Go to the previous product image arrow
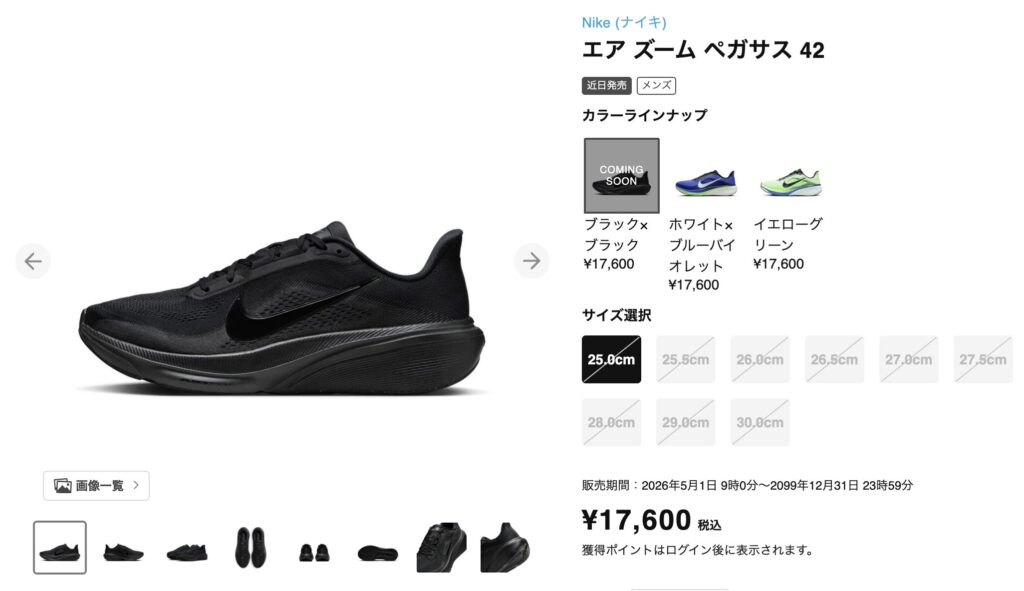This screenshot has height=591, width=1024. 33,261
